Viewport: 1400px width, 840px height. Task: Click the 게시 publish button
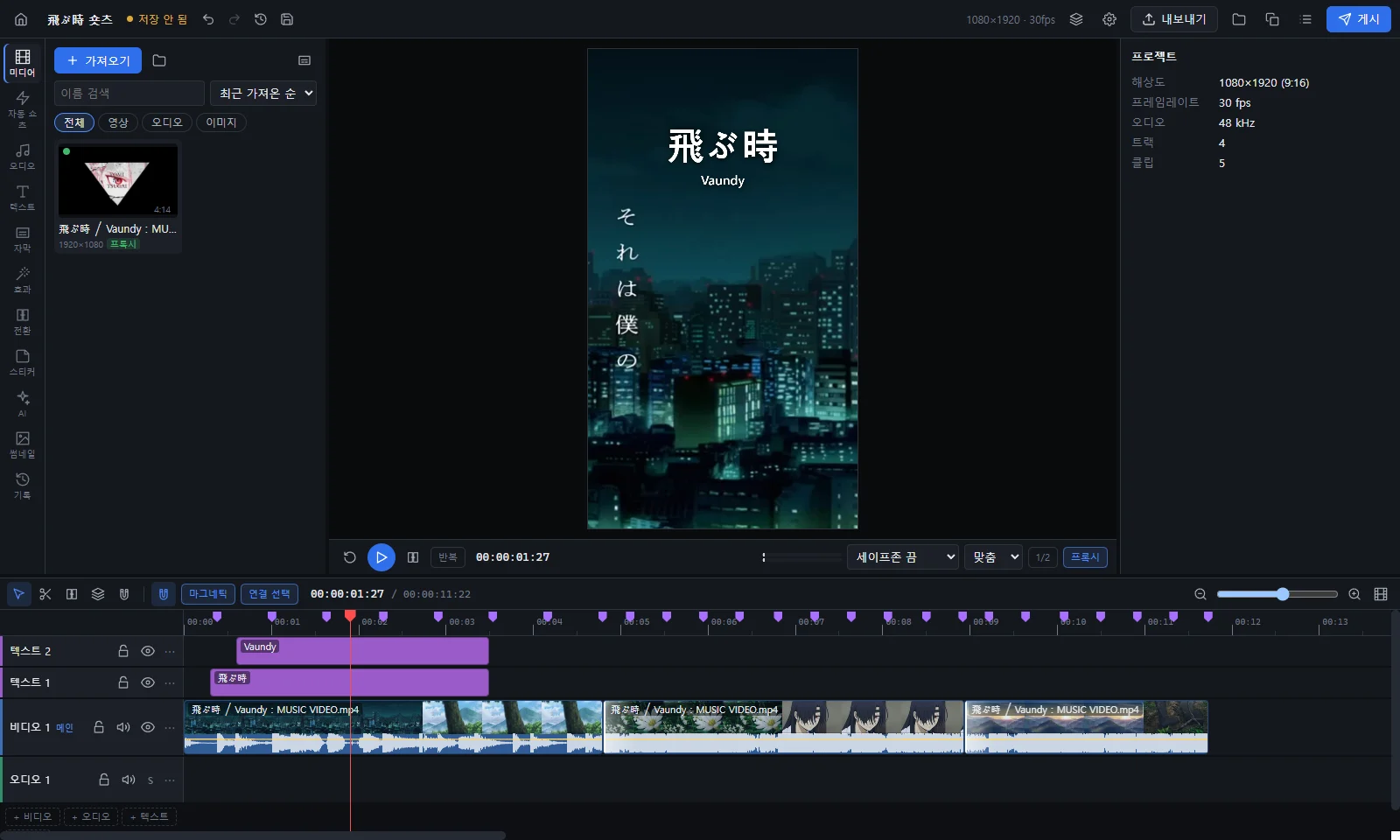[1359, 19]
